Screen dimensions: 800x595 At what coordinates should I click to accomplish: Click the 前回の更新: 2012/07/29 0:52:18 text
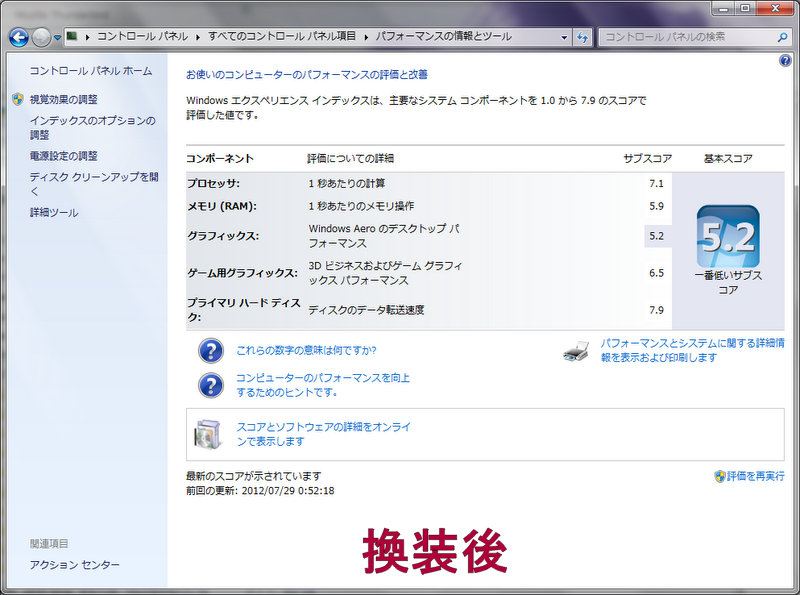click(260, 491)
